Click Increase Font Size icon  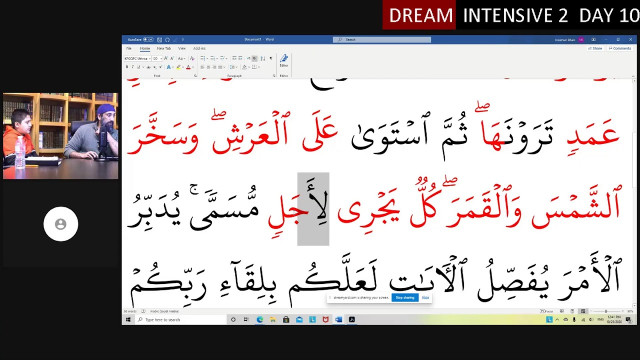(166, 58)
